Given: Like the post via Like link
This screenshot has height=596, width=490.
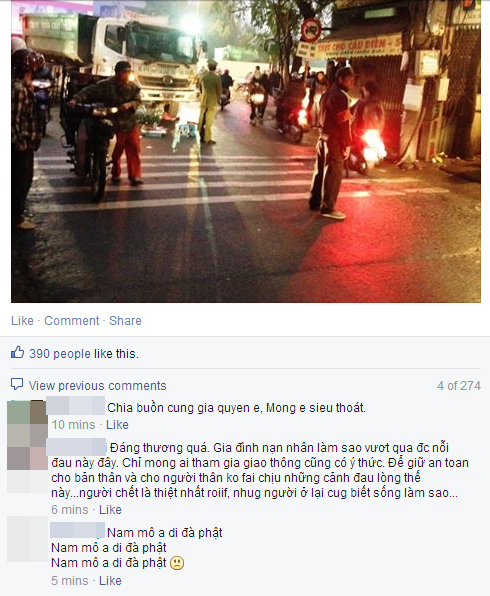Looking at the screenshot, I should [x=22, y=320].
